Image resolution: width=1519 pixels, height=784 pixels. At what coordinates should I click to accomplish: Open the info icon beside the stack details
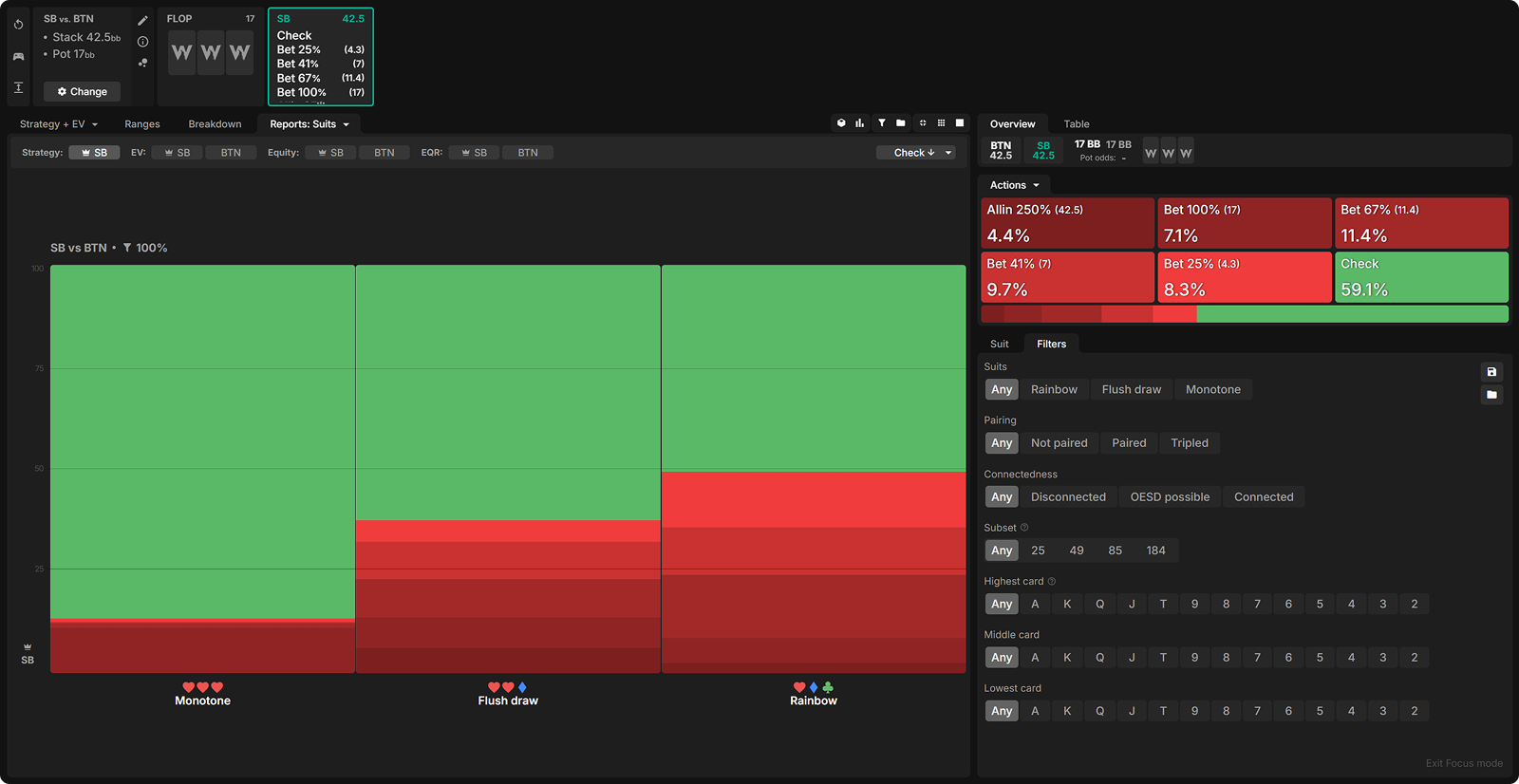[142, 42]
